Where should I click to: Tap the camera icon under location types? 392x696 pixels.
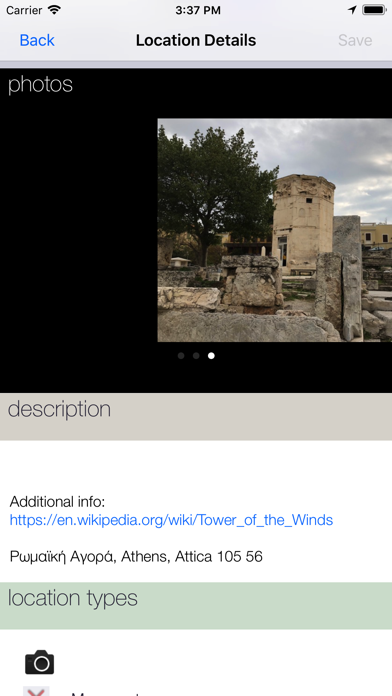tap(40, 662)
